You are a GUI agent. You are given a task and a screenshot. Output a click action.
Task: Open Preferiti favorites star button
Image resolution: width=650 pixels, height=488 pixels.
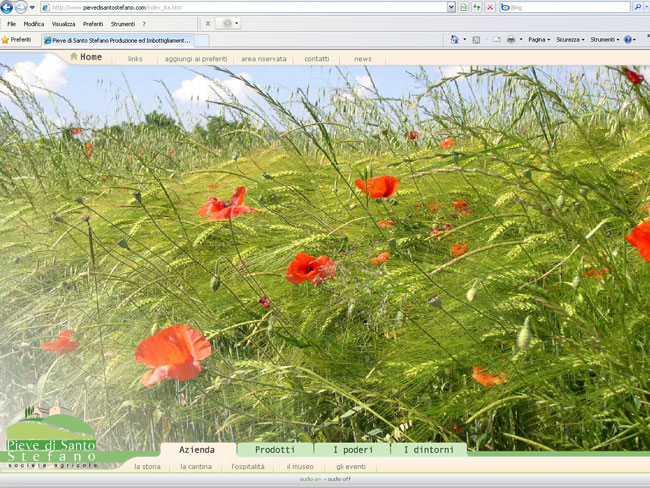click(16, 40)
